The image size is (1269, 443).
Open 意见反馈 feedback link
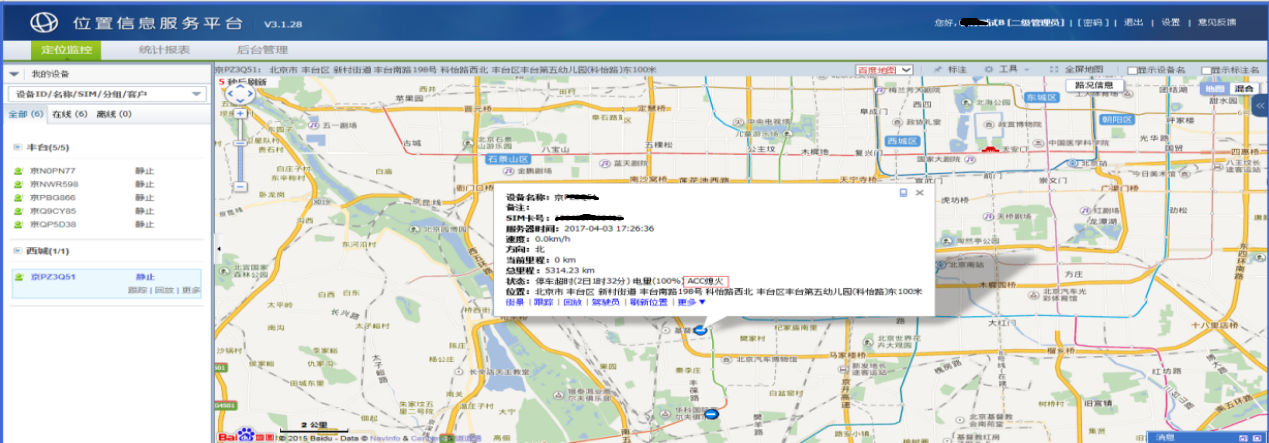coord(1216,21)
